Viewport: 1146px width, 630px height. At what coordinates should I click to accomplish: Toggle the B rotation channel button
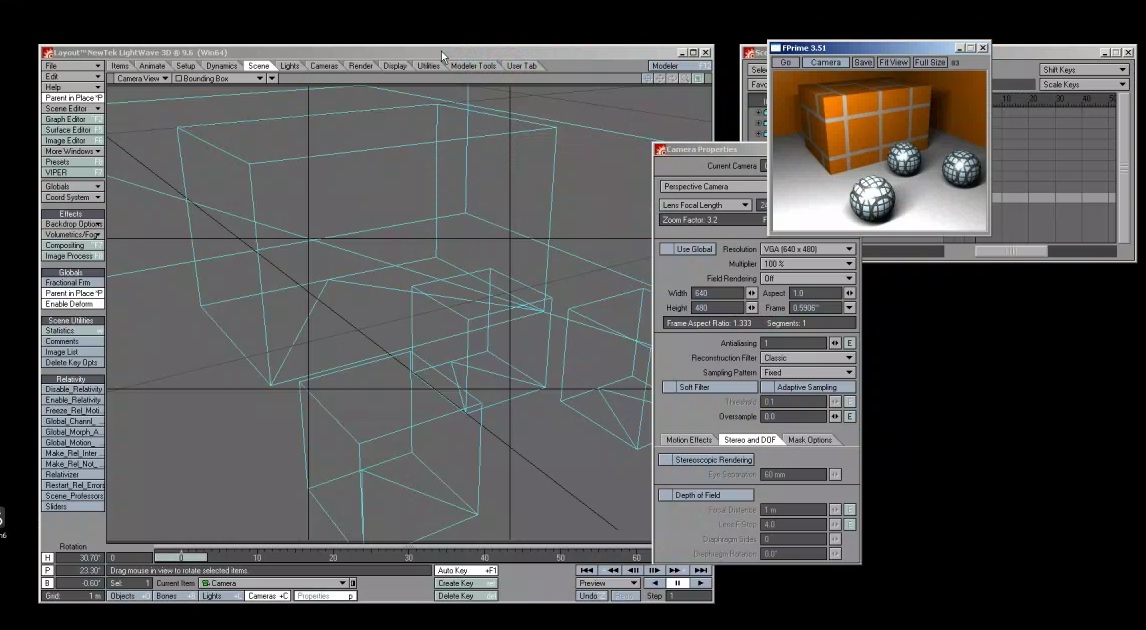coord(48,583)
